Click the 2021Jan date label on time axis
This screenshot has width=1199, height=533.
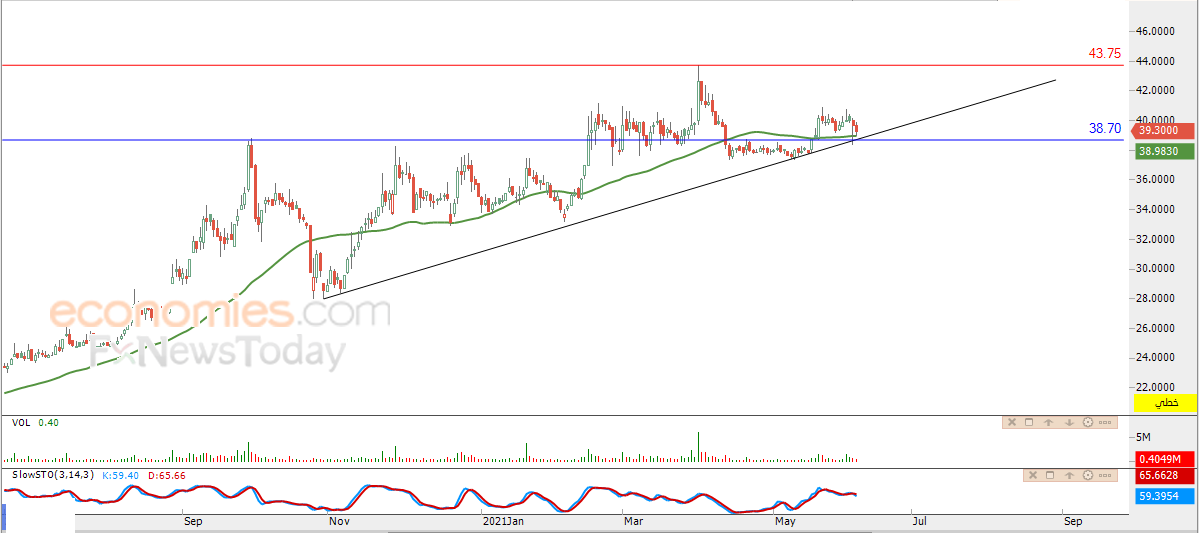pyautogui.click(x=503, y=522)
